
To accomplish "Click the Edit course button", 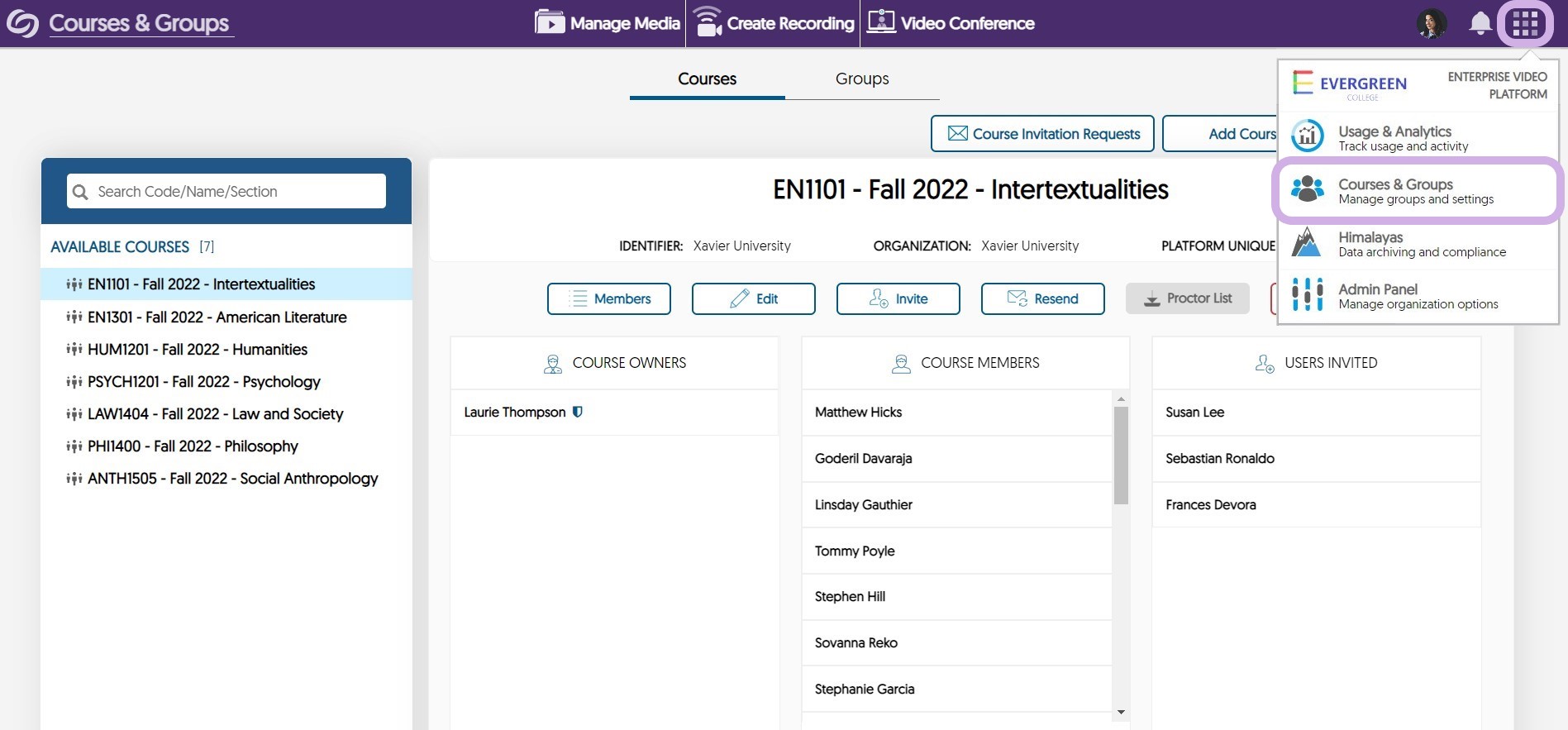I will pos(753,298).
